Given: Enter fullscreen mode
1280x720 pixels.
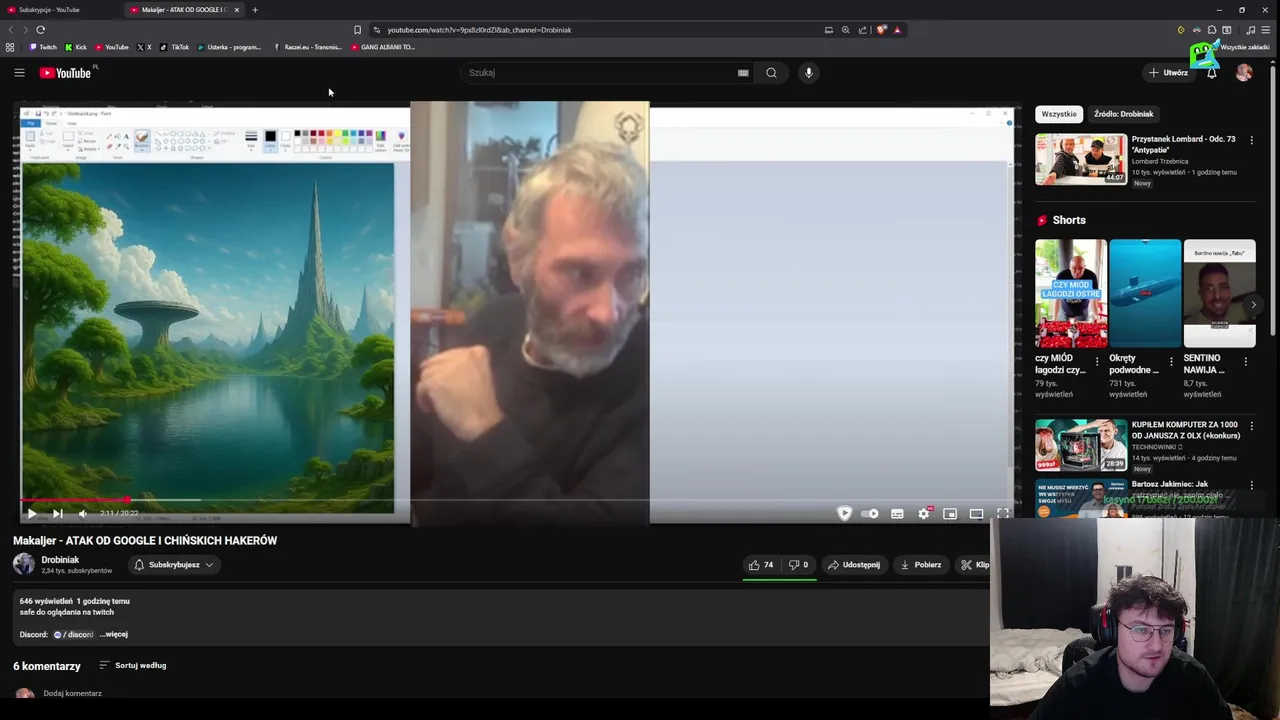Looking at the screenshot, I should [x=1003, y=513].
